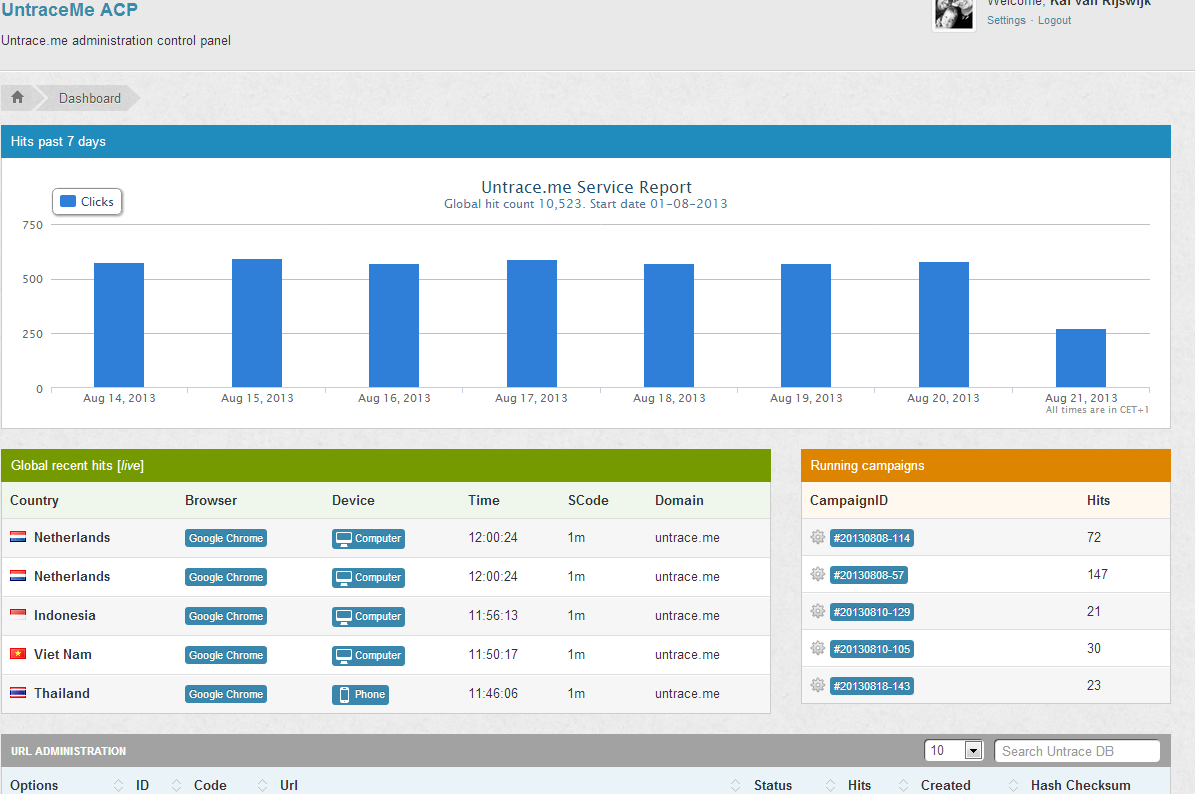The width and height of the screenshot is (1195, 794).
Task: Open campaign #20130808-114
Action: (872, 538)
